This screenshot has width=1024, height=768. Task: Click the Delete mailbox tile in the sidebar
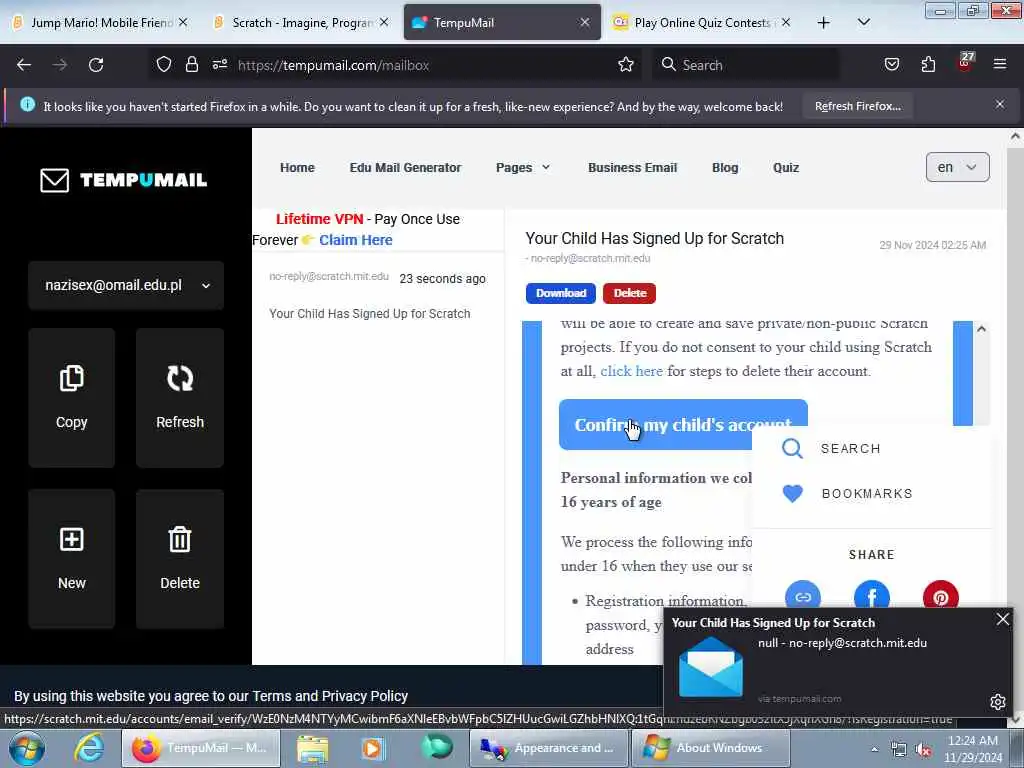point(180,559)
